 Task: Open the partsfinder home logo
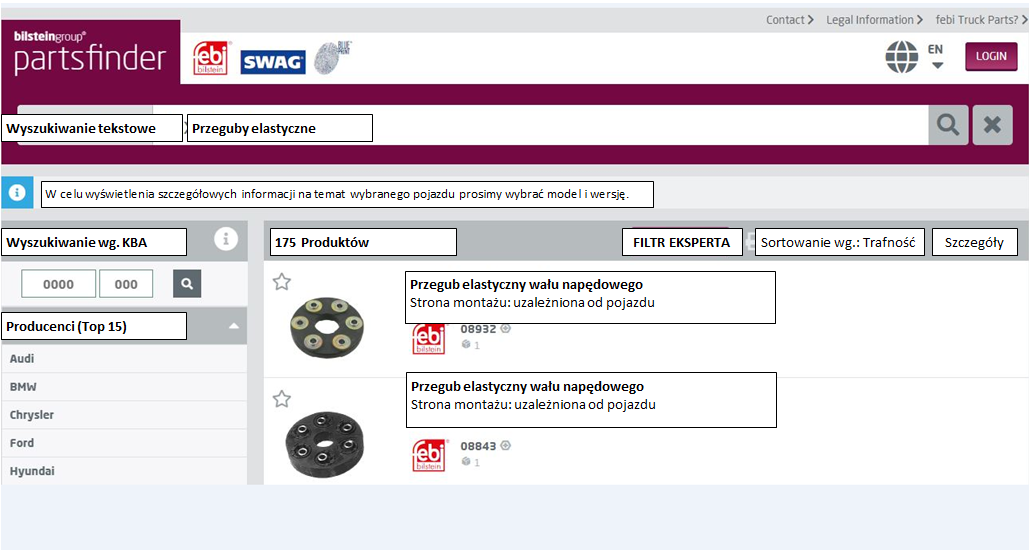click(90, 52)
